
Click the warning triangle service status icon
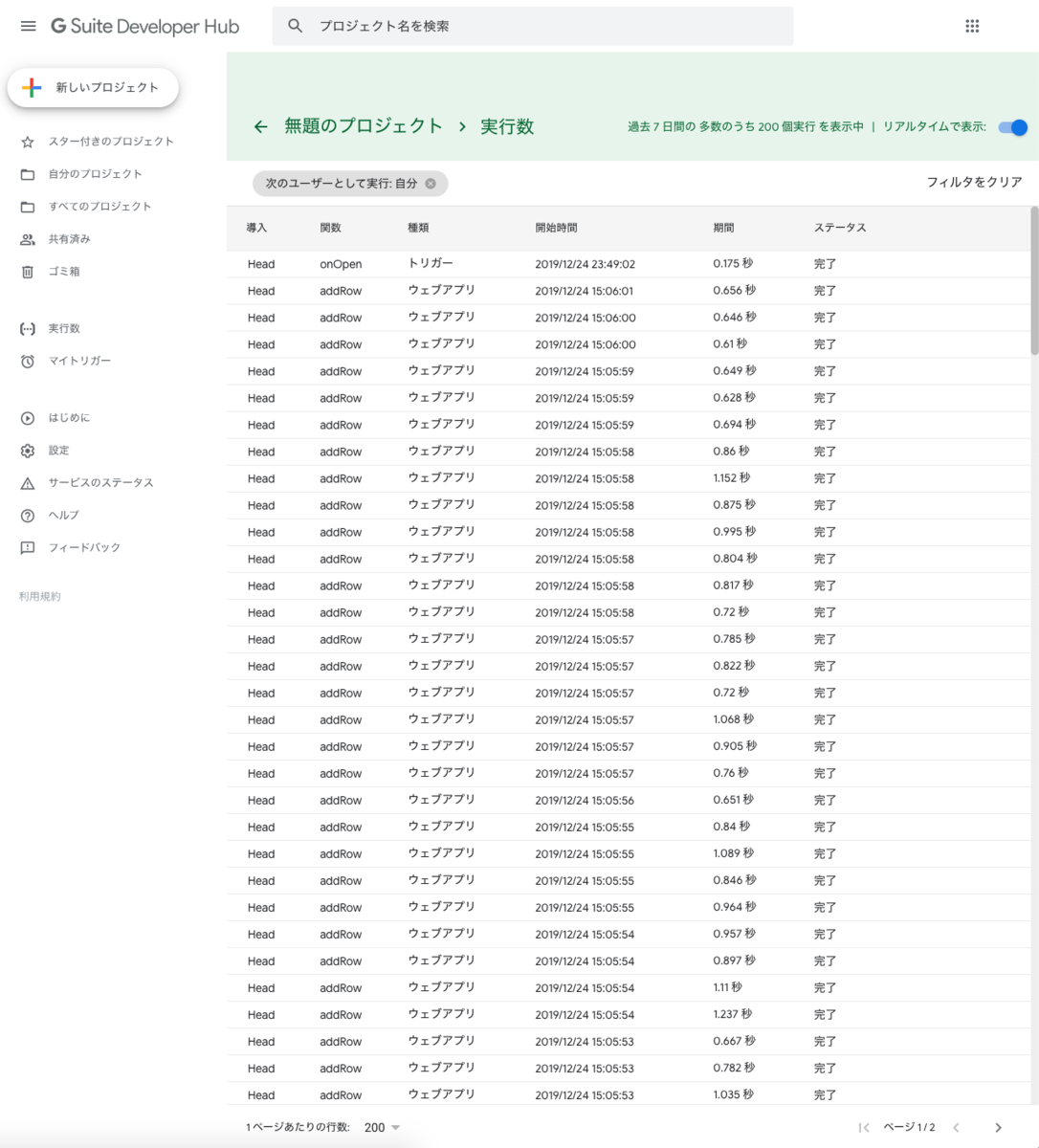[28, 483]
